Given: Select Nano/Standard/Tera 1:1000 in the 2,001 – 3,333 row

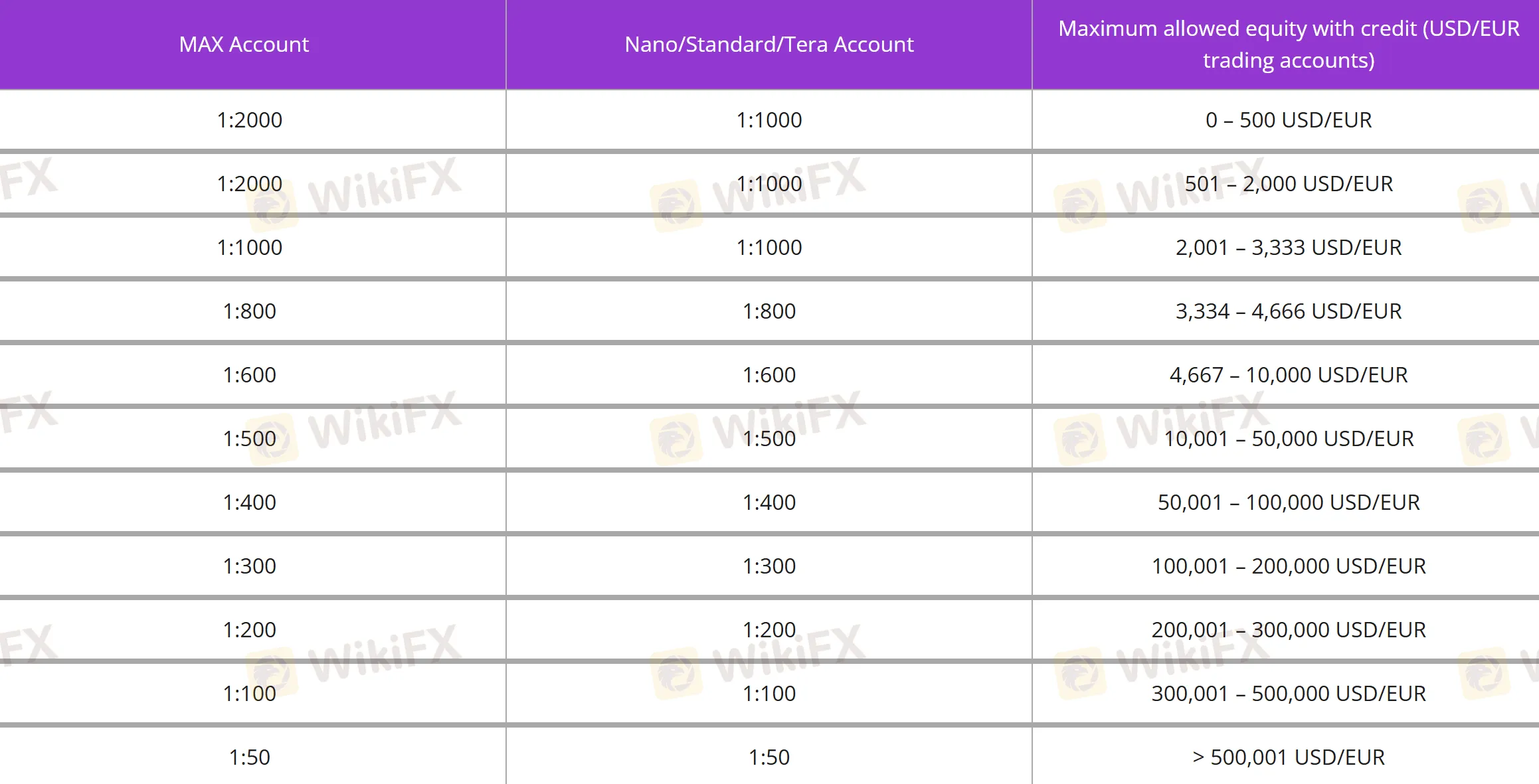Looking at the screenshot, I should [769, 248].
